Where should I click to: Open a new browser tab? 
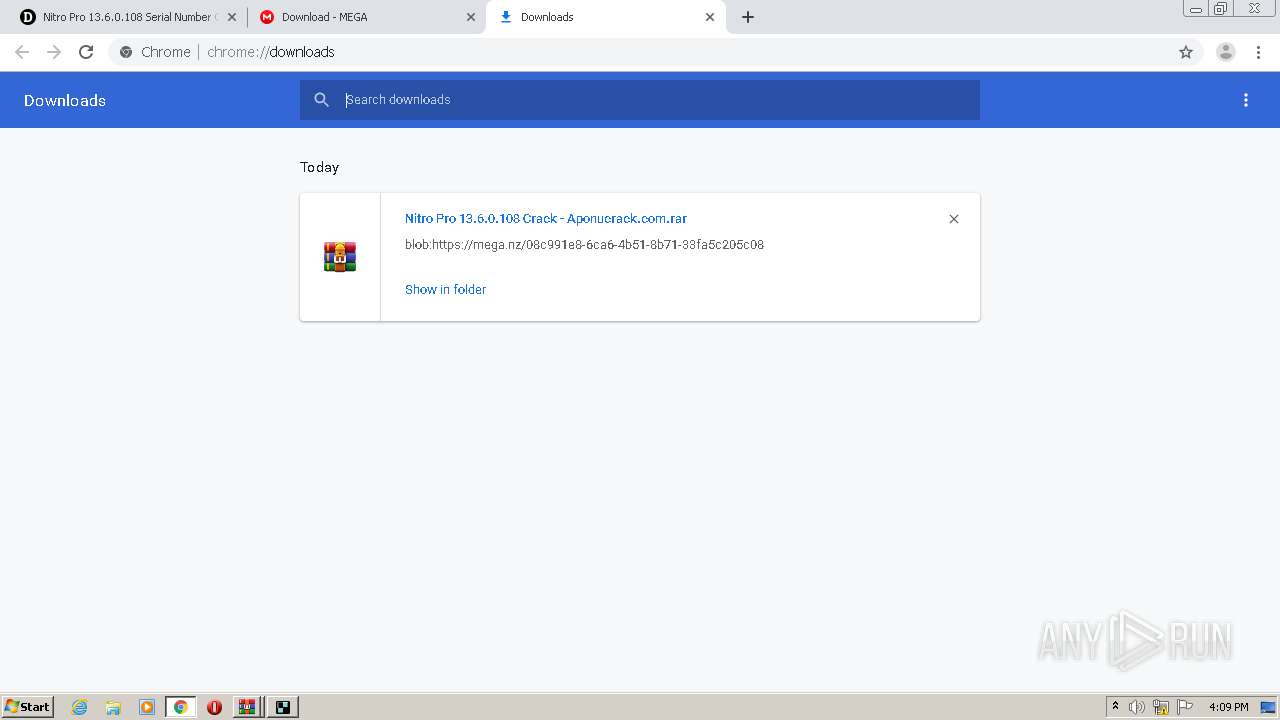tap(748, 17)
